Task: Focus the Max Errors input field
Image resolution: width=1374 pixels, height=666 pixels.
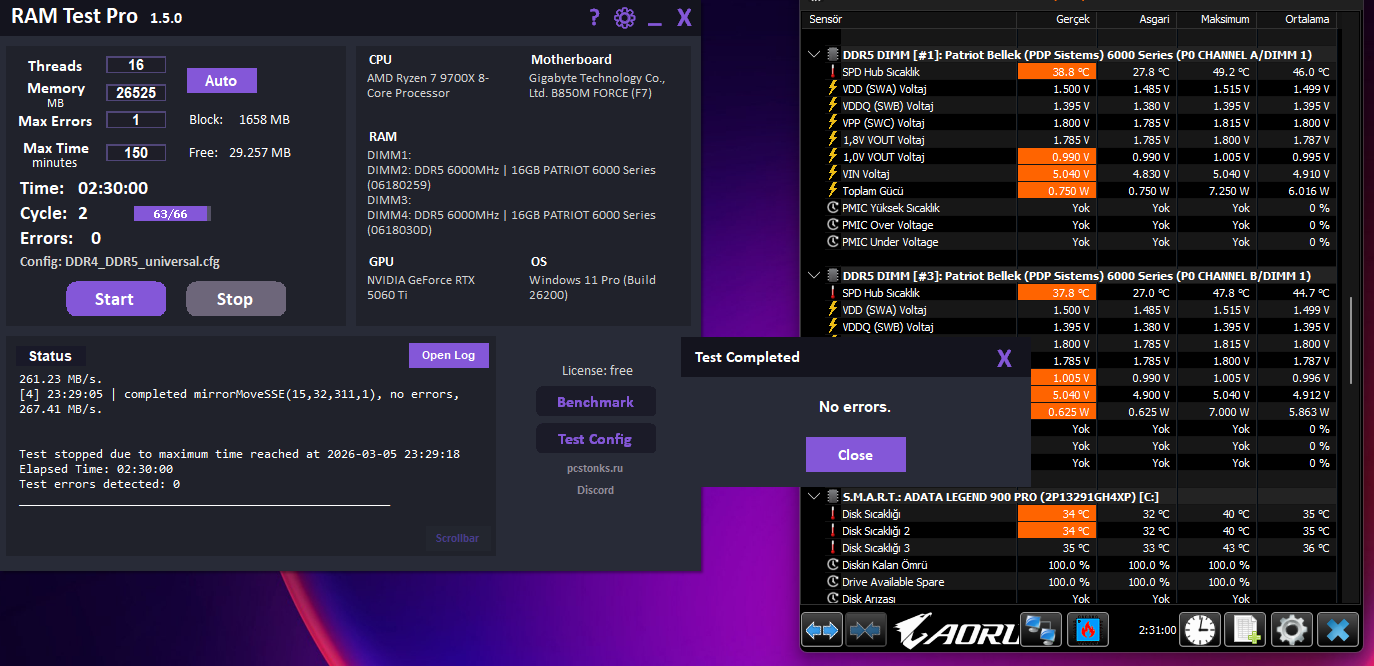Action: click(136, 120)
